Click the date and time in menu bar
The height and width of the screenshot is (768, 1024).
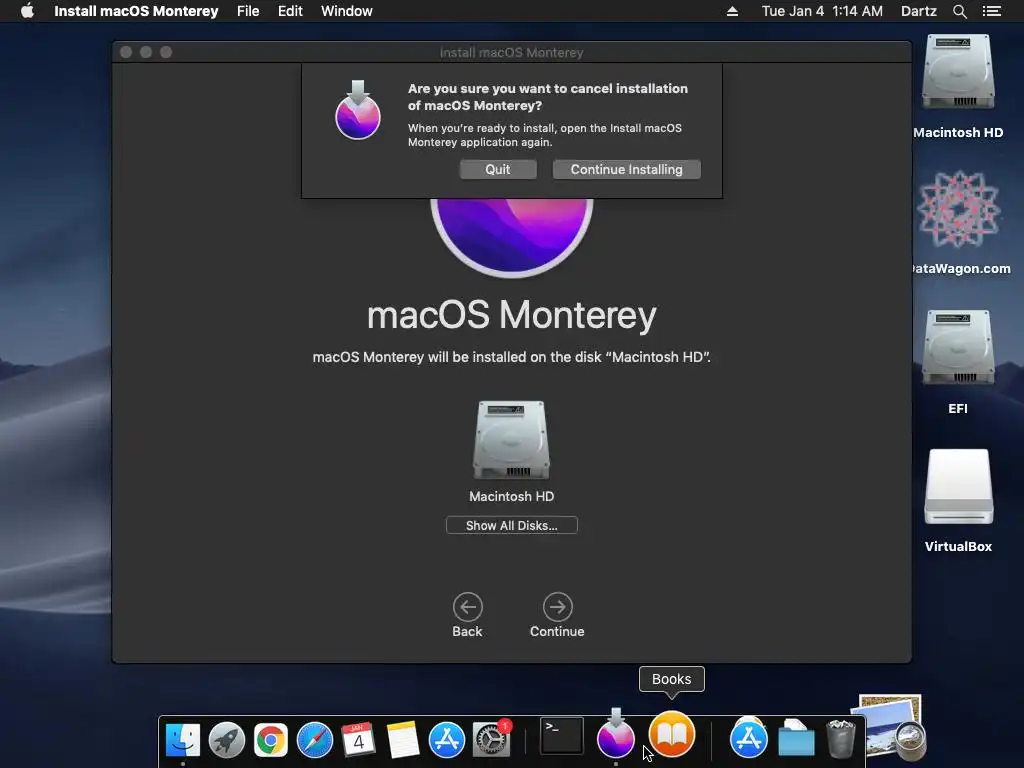(822, 11)
